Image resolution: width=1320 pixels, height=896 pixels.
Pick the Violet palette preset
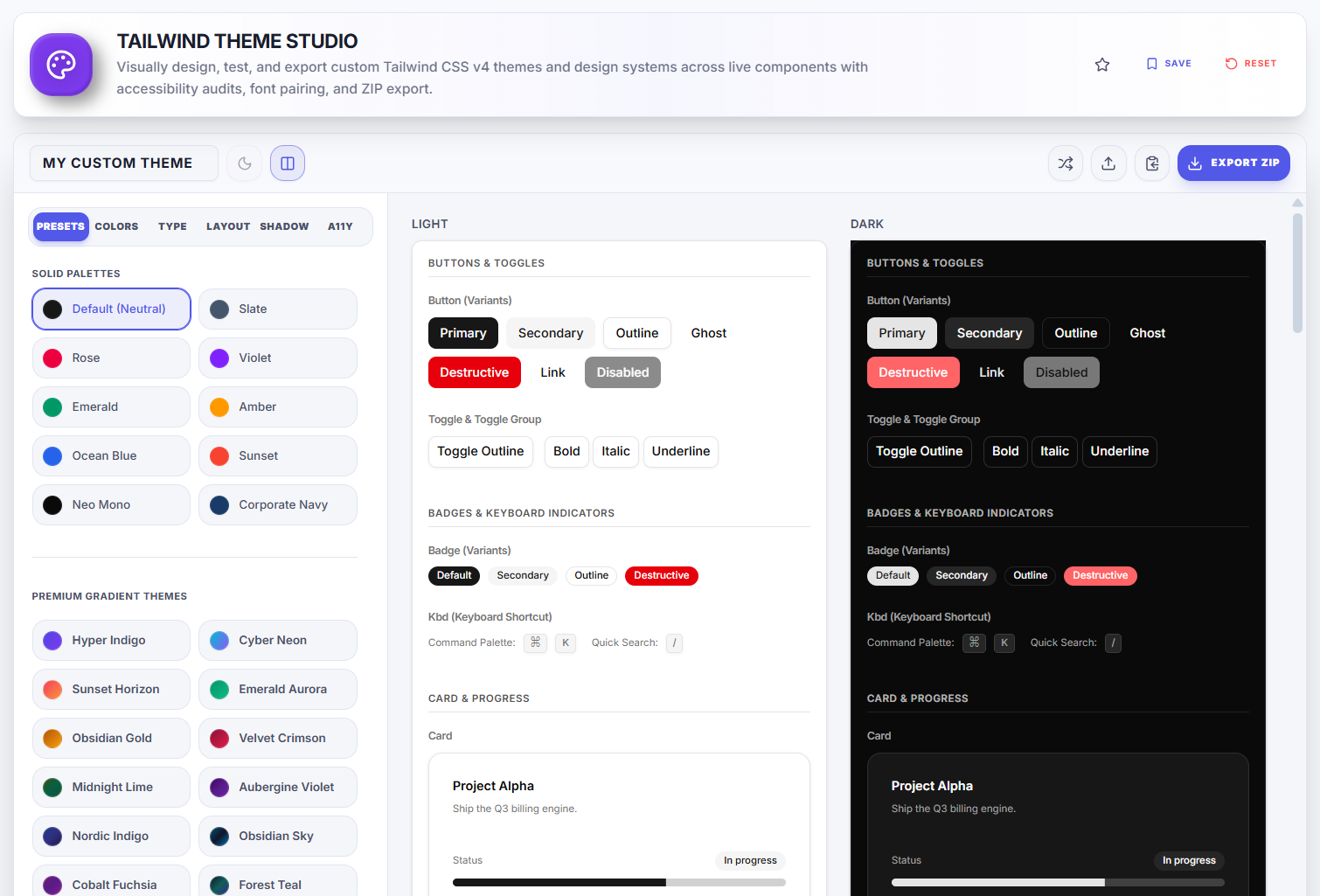(278, 358)
